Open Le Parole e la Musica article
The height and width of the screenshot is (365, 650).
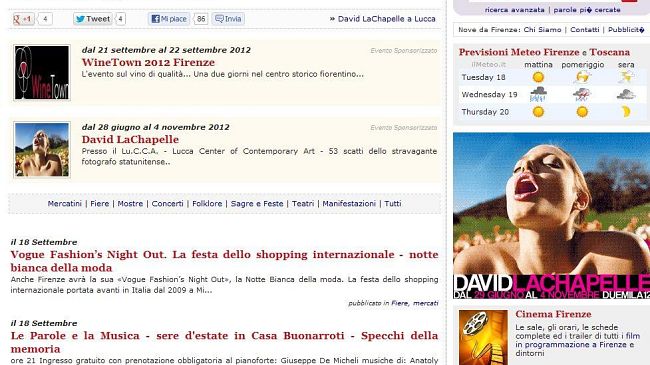coord(224,342)
